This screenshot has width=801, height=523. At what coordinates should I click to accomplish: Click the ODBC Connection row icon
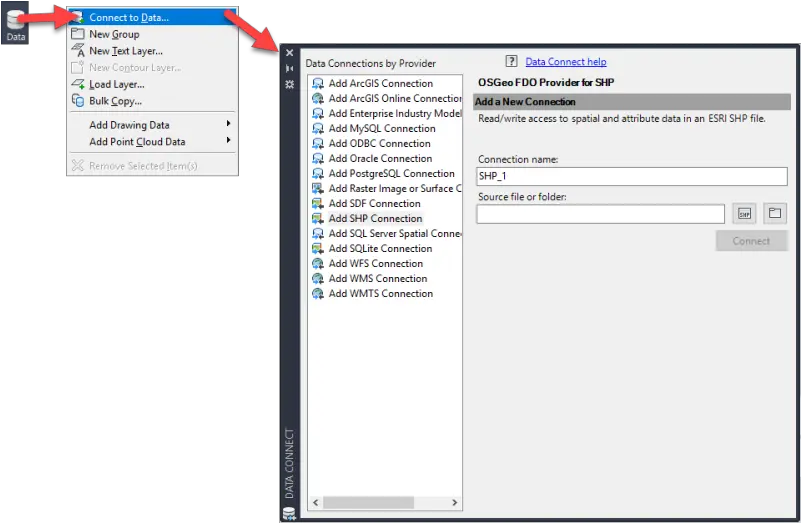(x=318, y=144)
